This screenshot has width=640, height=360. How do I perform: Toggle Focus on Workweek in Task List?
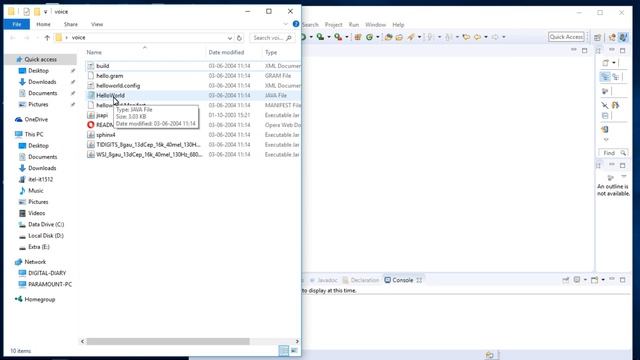(605, 91)
